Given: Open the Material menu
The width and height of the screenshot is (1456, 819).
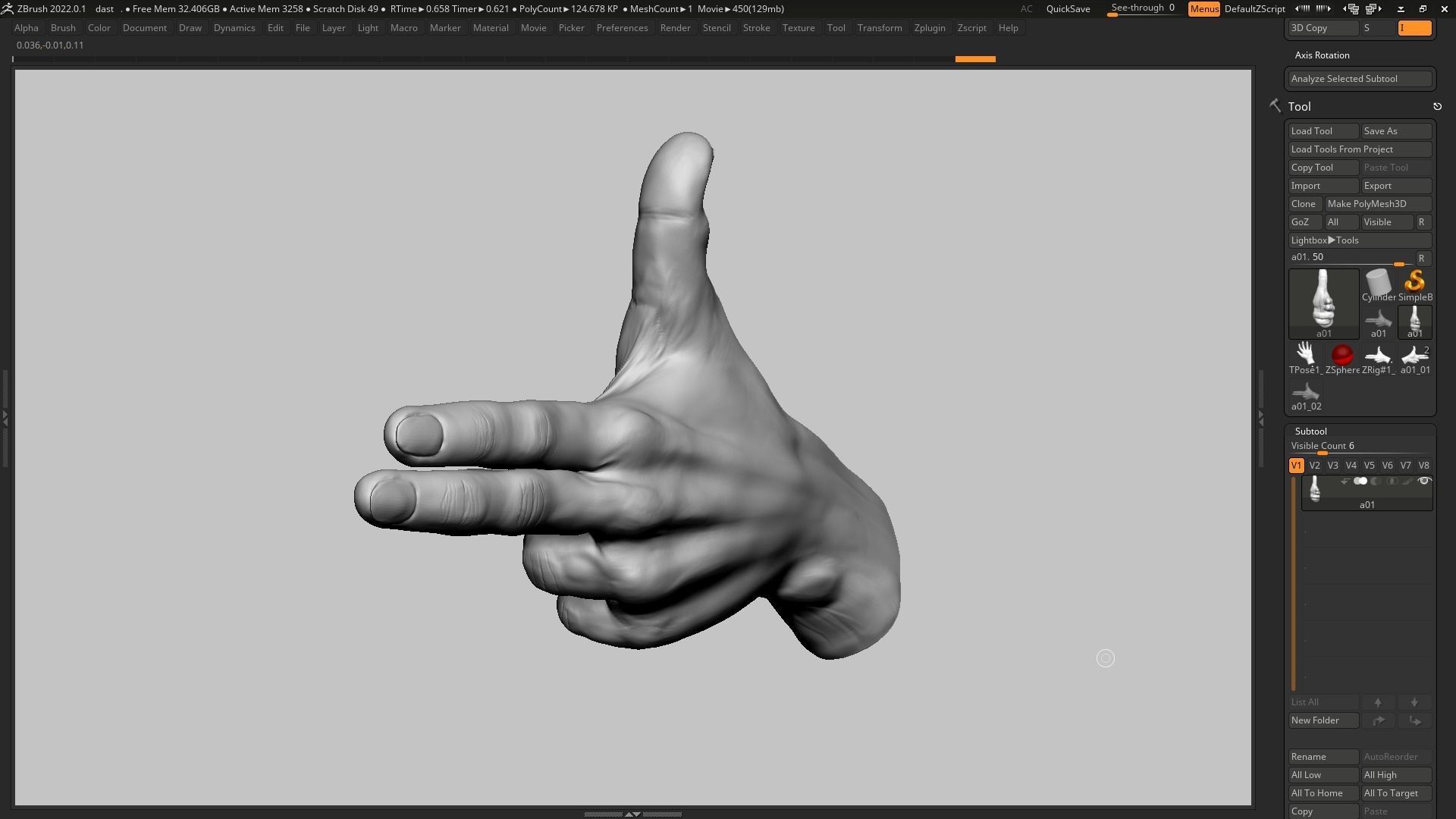Looking at the screenshot, I should tap(491, 28).
